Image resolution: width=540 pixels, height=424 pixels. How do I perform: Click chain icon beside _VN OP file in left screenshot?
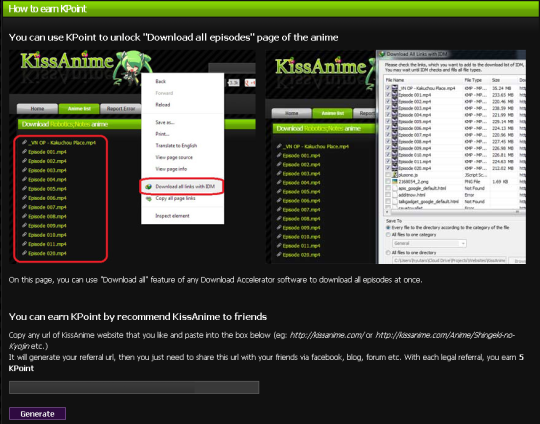coord(24,142)
